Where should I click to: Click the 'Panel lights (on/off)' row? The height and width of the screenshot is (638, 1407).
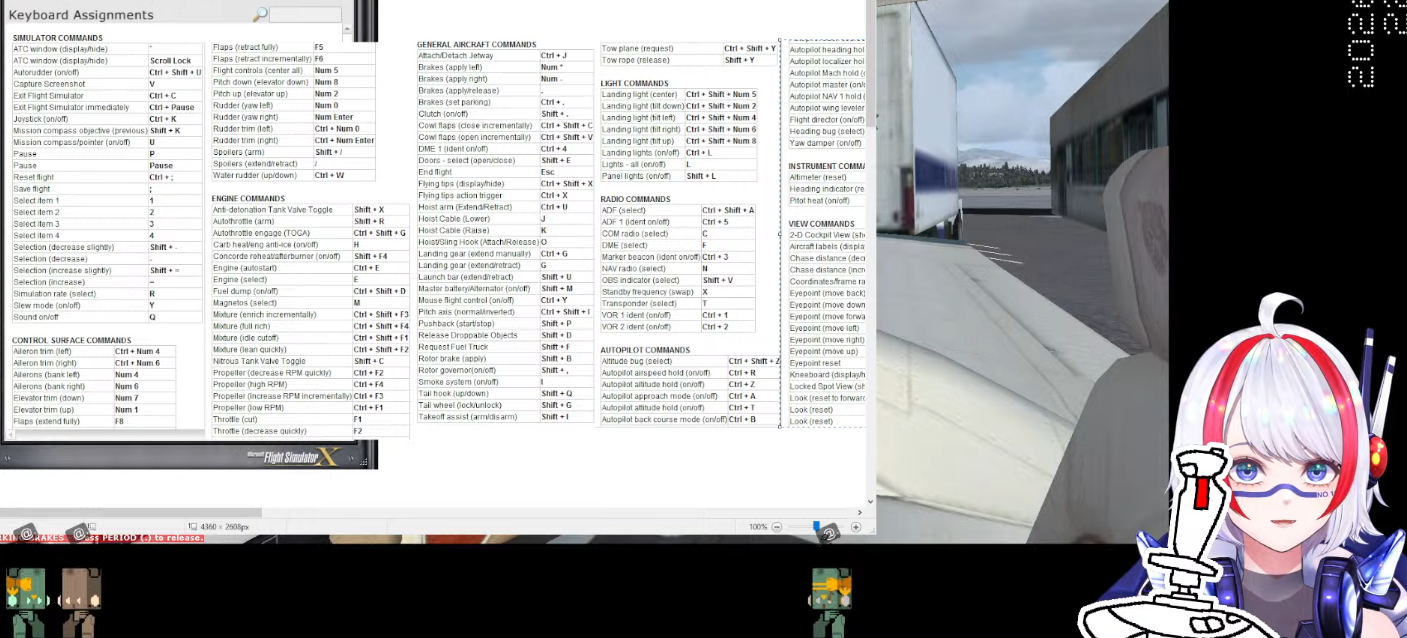pos(678,176)
